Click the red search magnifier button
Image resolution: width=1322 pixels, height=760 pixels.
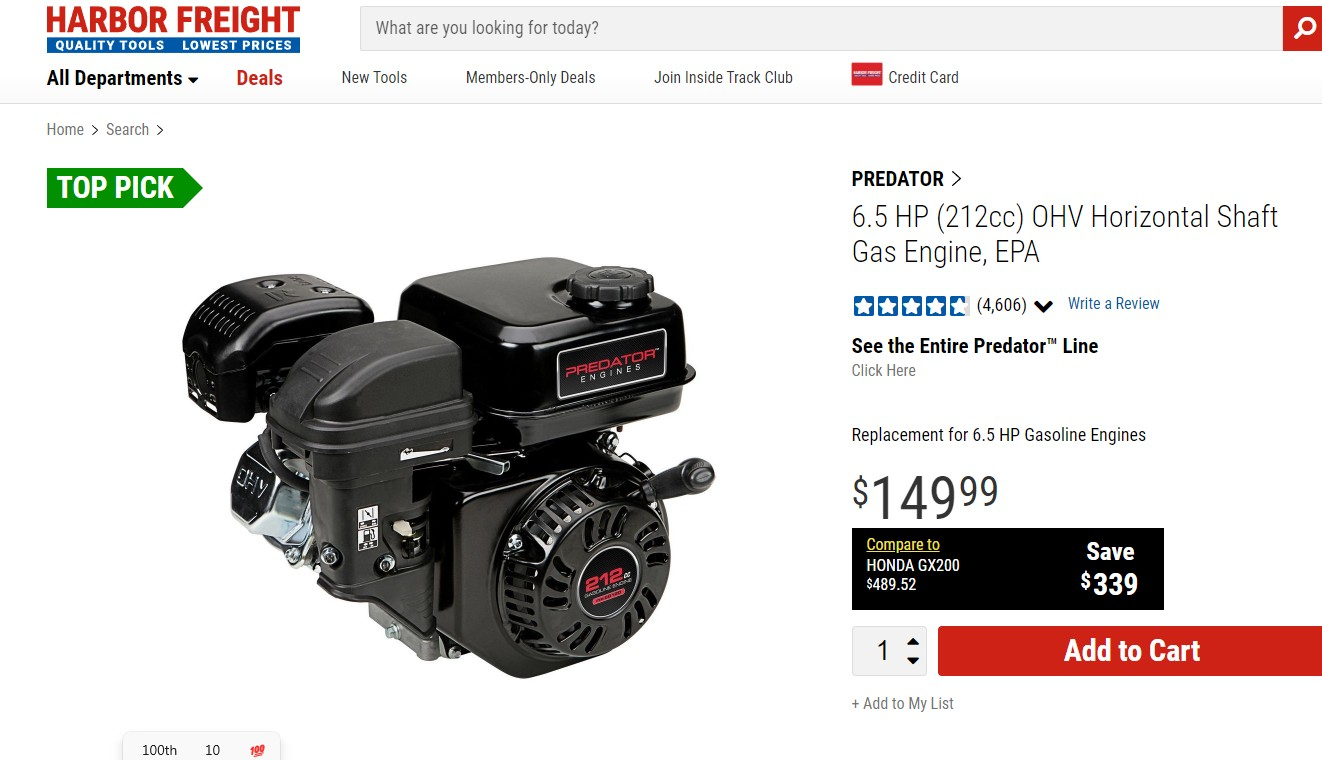[1302, 28]
